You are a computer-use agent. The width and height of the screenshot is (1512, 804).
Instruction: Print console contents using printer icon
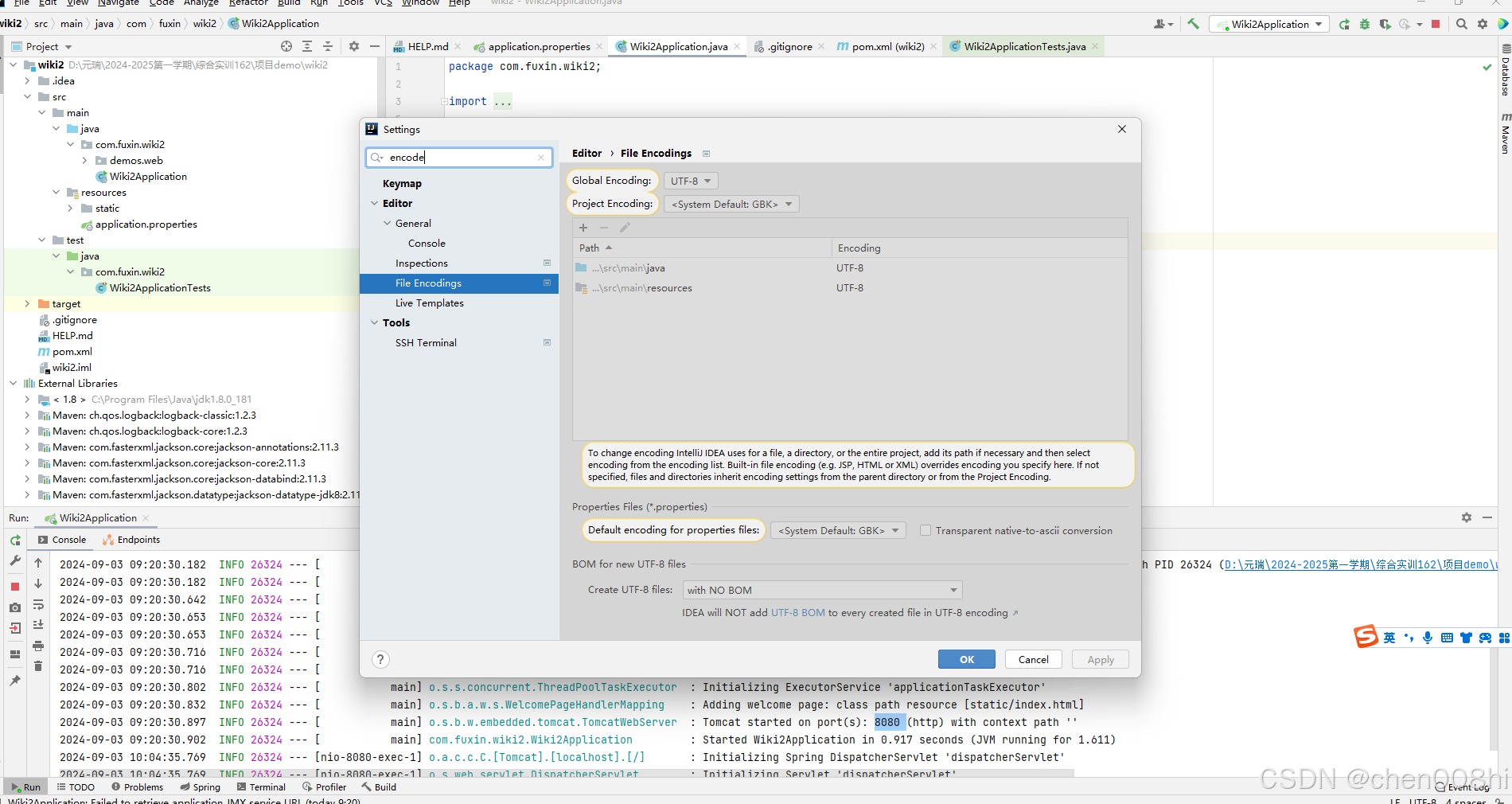pyautogui.click(x=38, y=646)
